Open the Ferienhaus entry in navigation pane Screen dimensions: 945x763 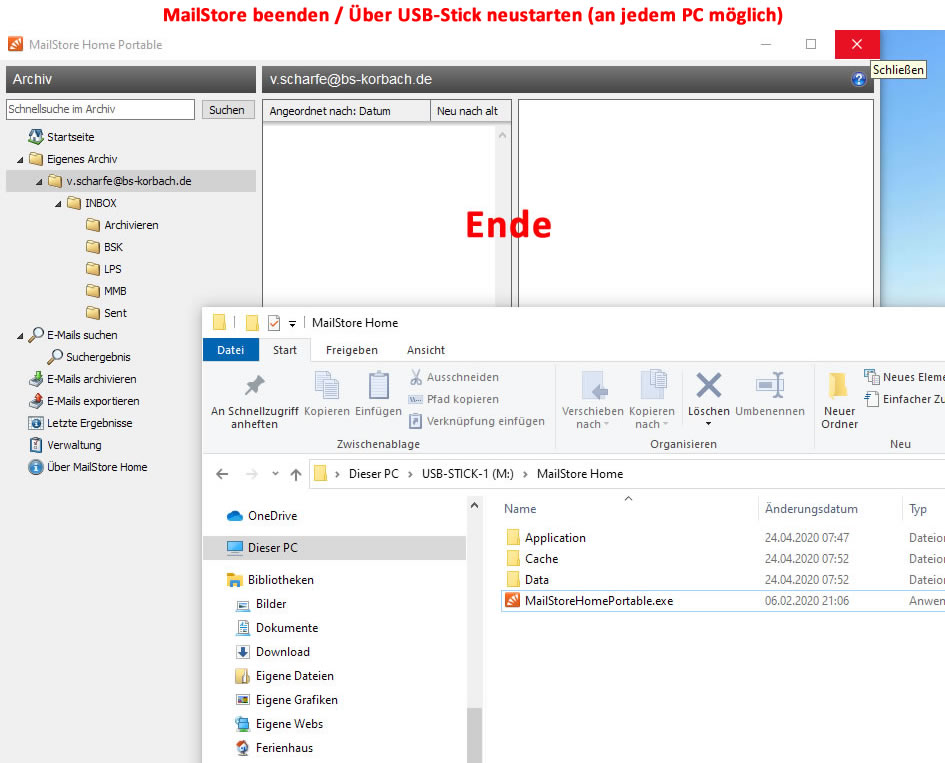tap(275, 748)
